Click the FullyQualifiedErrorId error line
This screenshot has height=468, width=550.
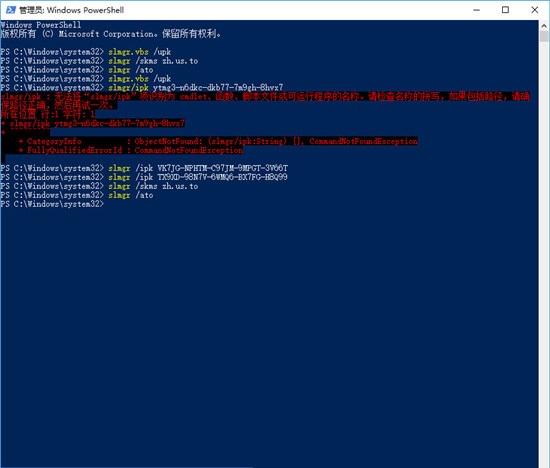coord(131,150)
